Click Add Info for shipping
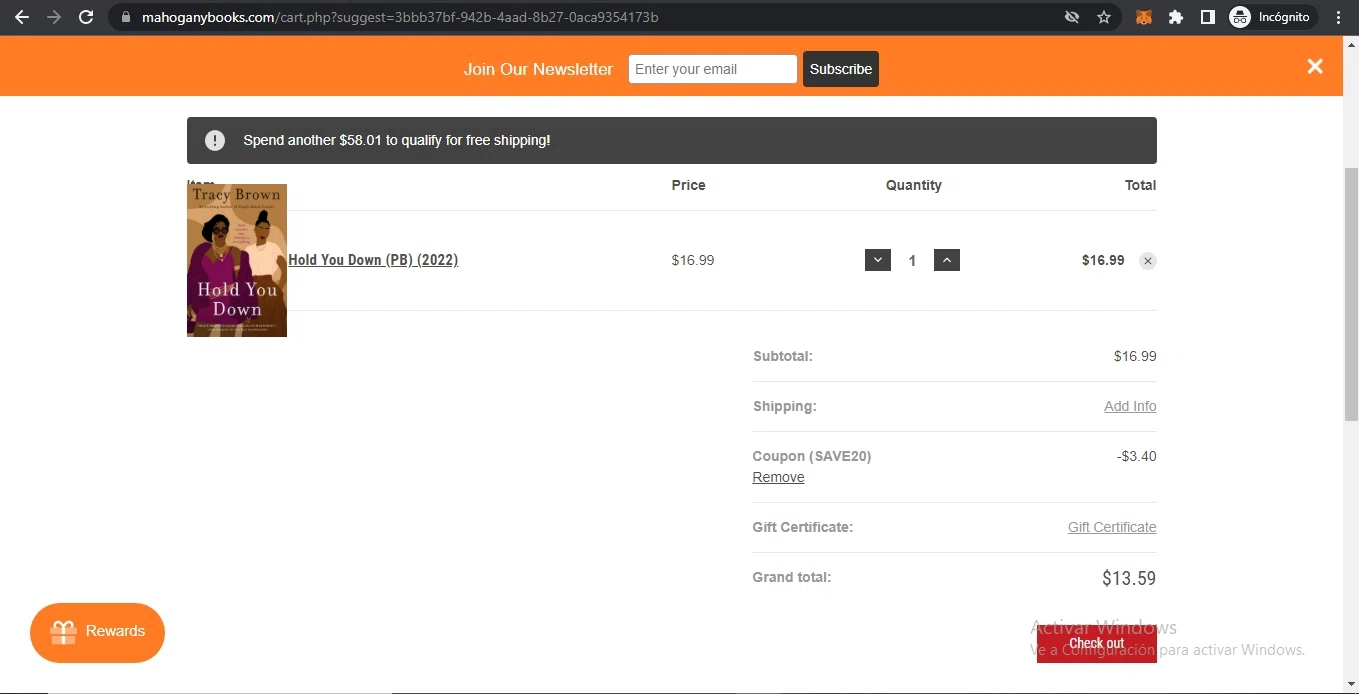 point(1130,406)
